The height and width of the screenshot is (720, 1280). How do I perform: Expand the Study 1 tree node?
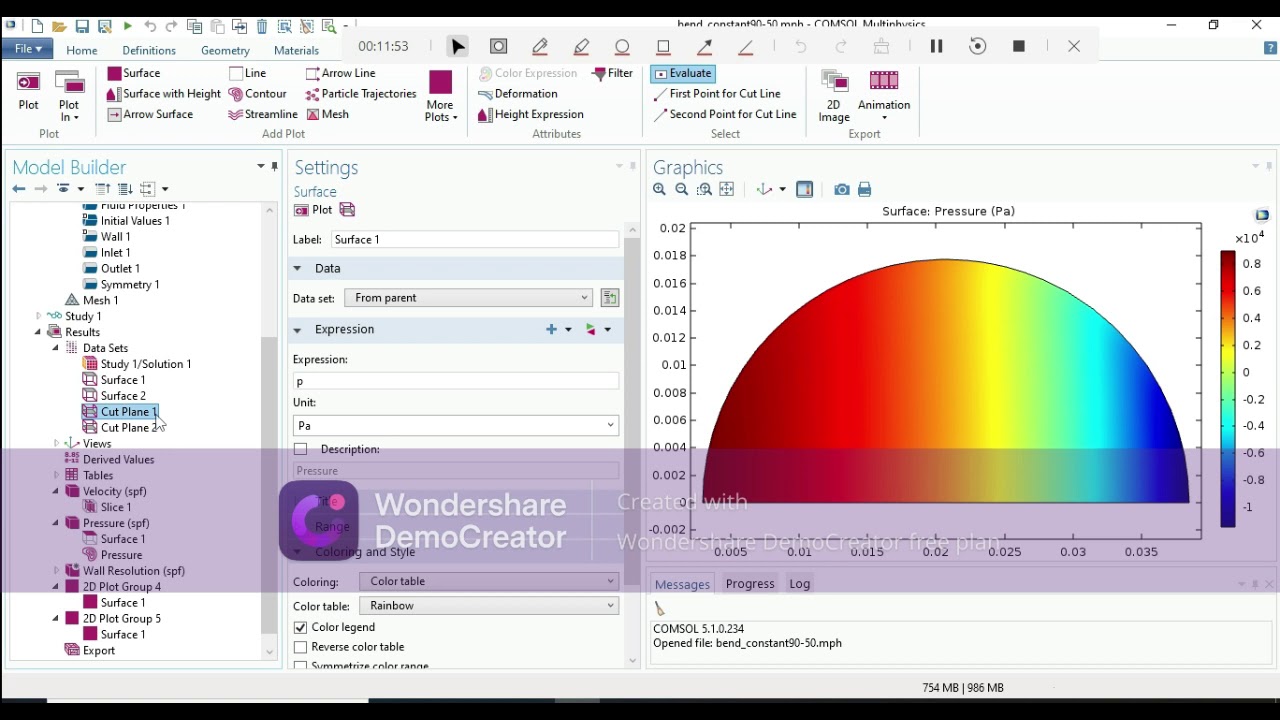click(38, 317)
